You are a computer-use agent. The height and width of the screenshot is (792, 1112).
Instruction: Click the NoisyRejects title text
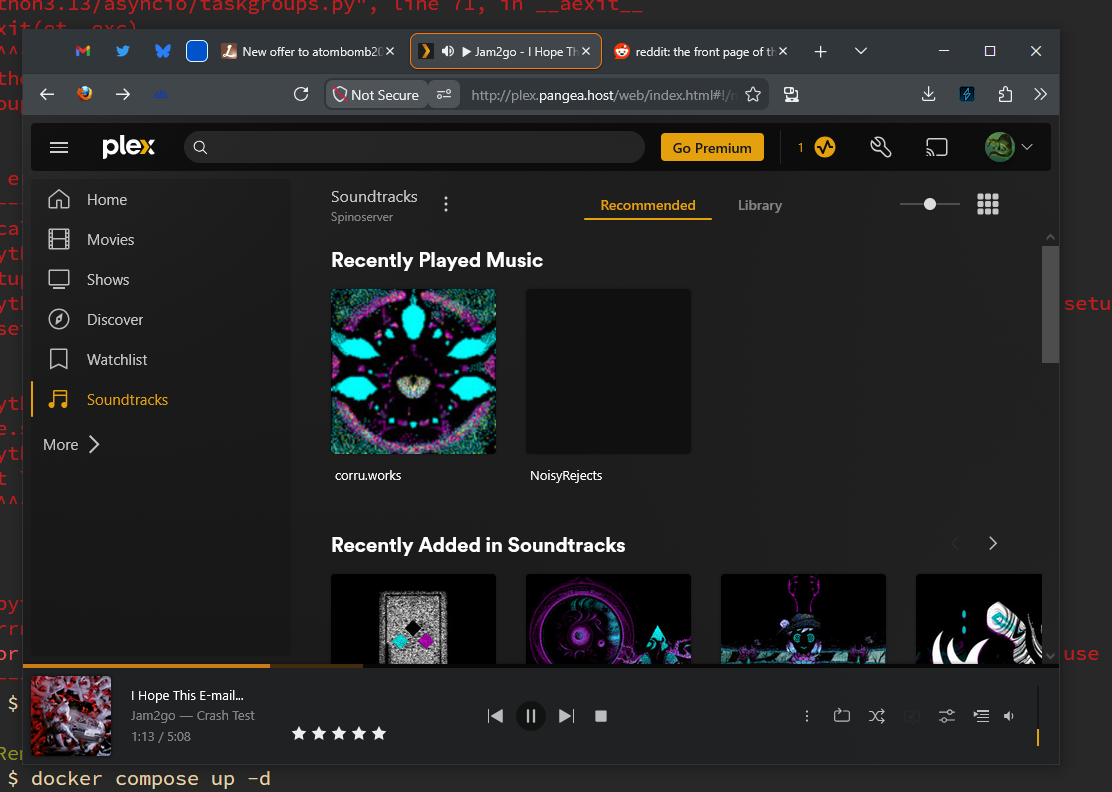coord(566,476)
